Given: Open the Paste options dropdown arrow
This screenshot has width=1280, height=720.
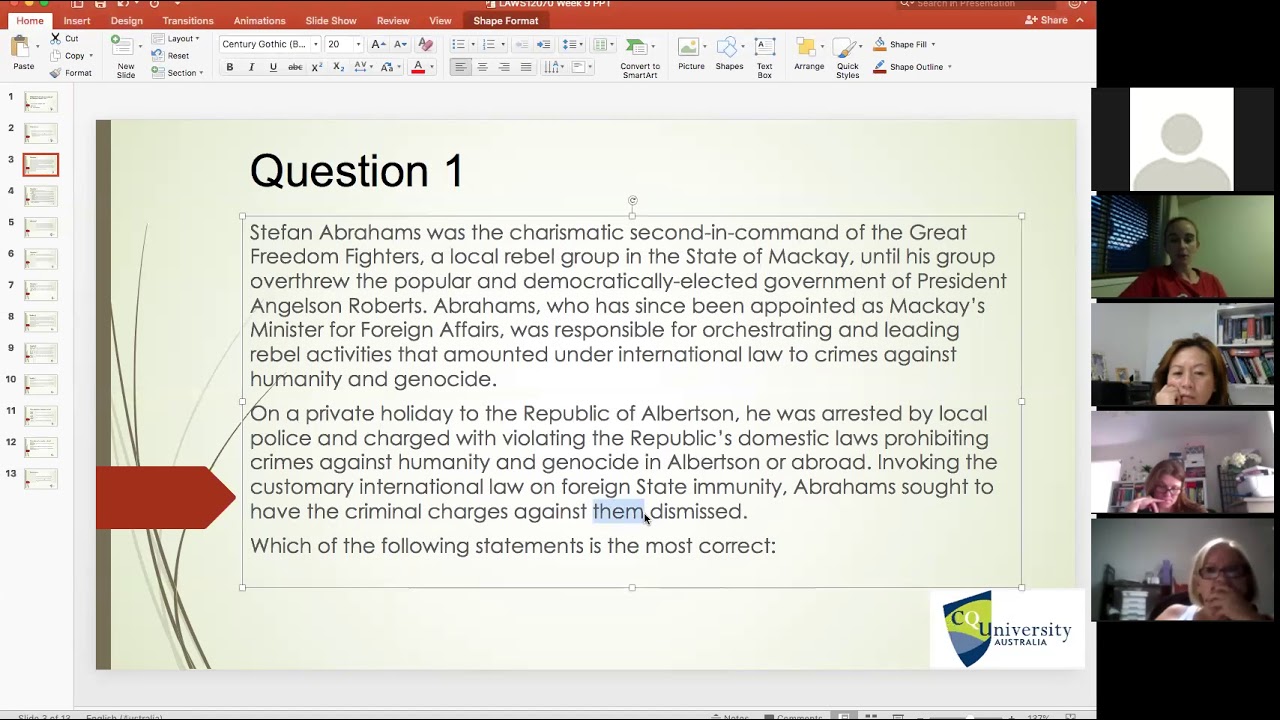Looking at the screenshot, I should tap(38, 47).
